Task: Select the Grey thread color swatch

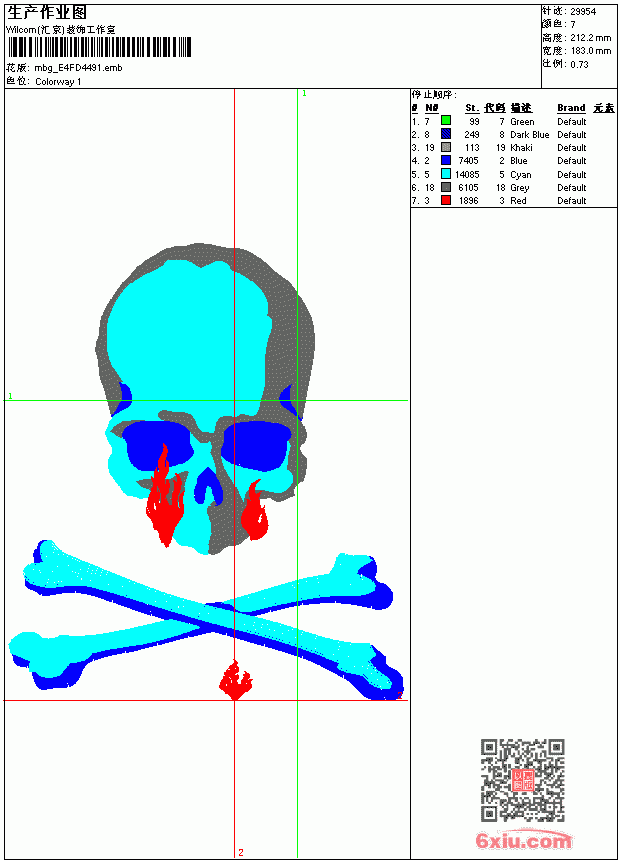Action: 446,187
